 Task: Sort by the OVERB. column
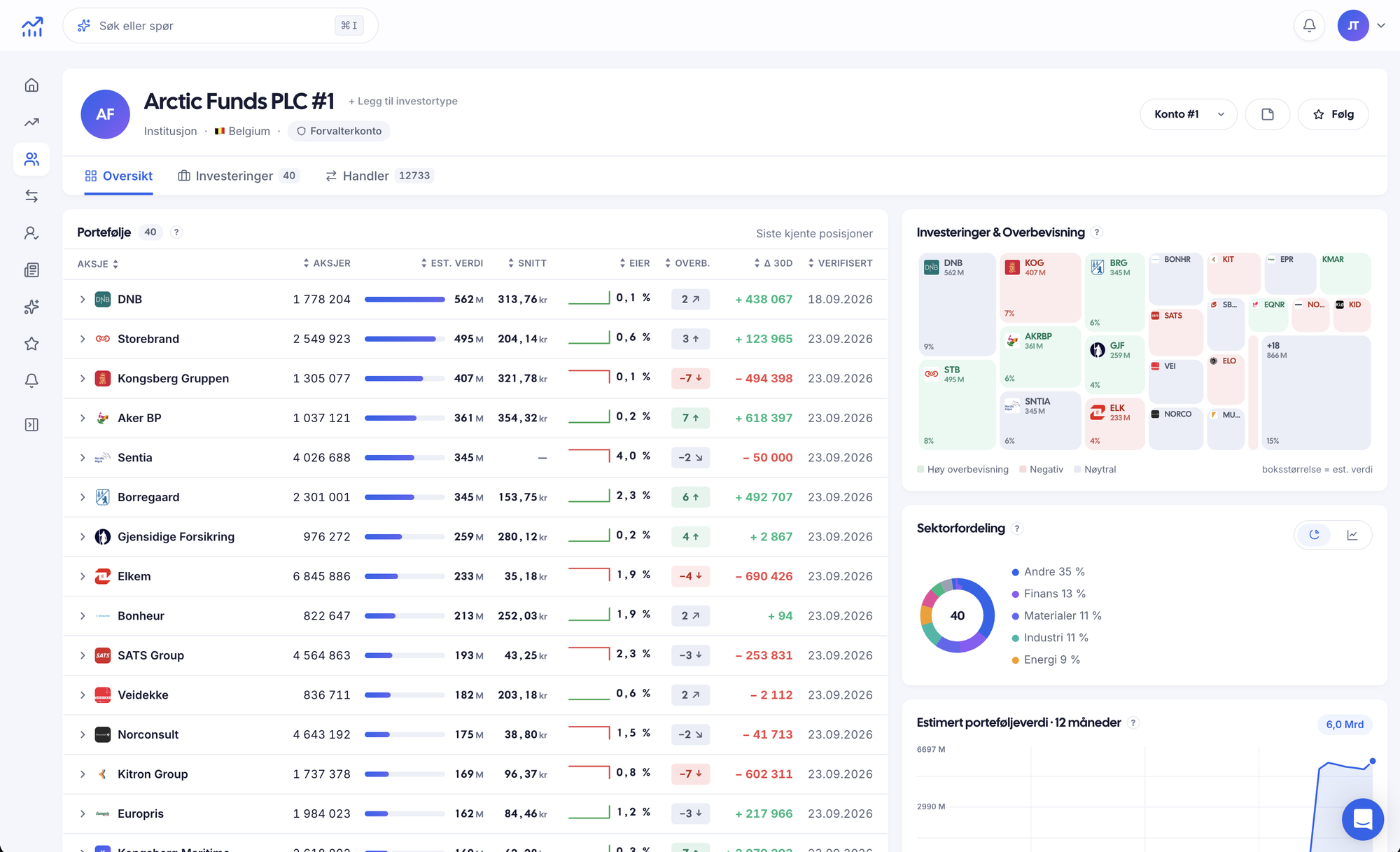coord(687,263)
